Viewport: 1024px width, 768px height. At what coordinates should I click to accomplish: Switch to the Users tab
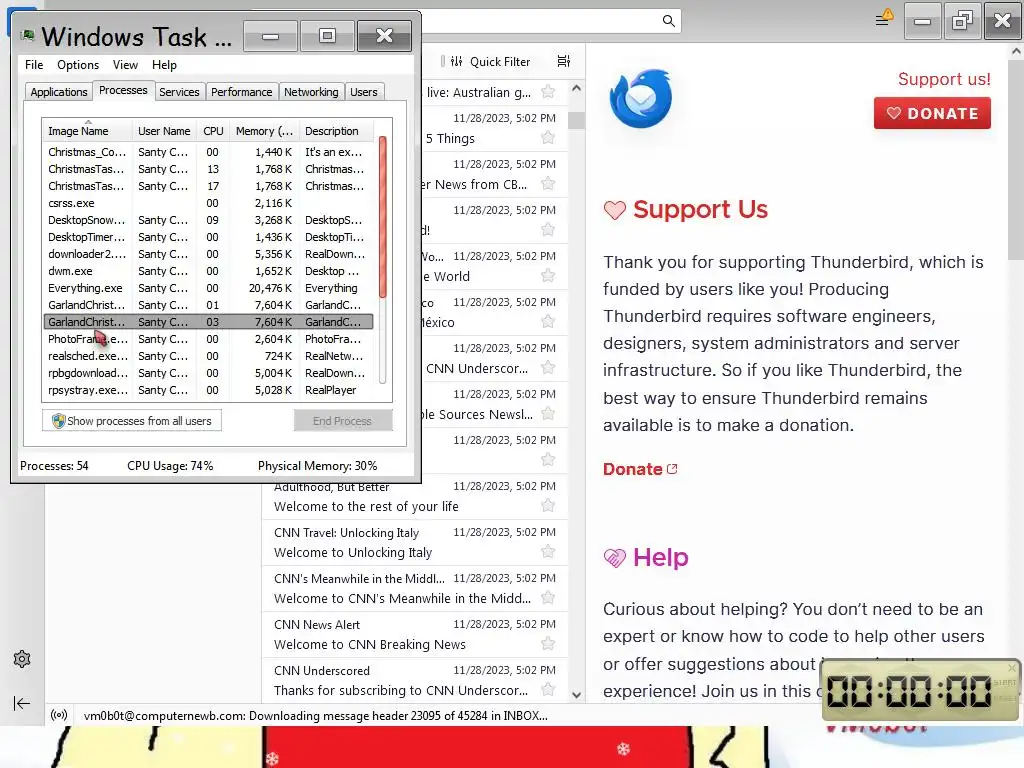pos(364,92)
